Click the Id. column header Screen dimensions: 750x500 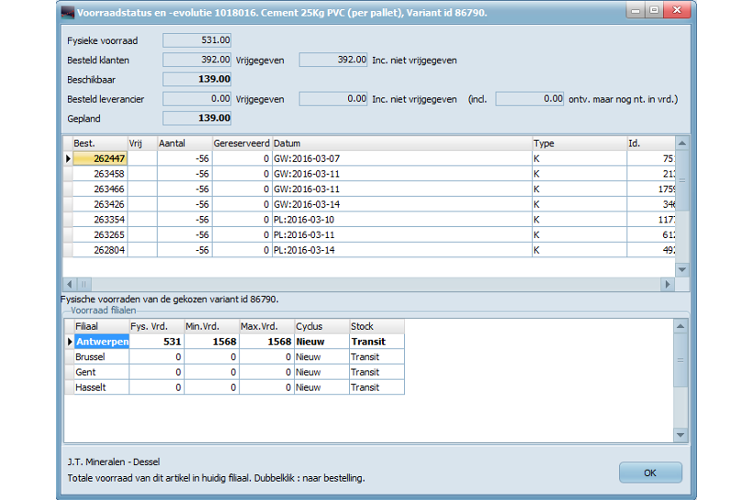pos(651,144)
